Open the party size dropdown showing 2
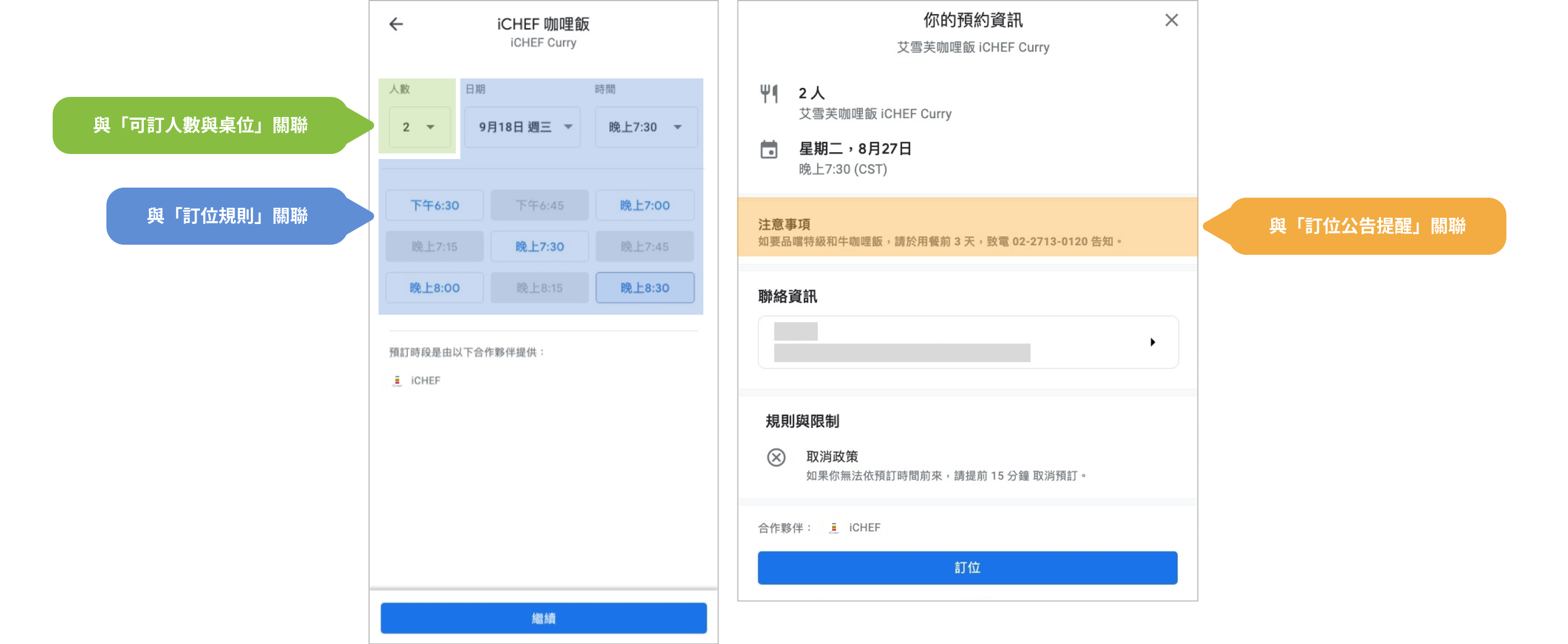This screenshot has width=1568, height=644. [419, 127]
